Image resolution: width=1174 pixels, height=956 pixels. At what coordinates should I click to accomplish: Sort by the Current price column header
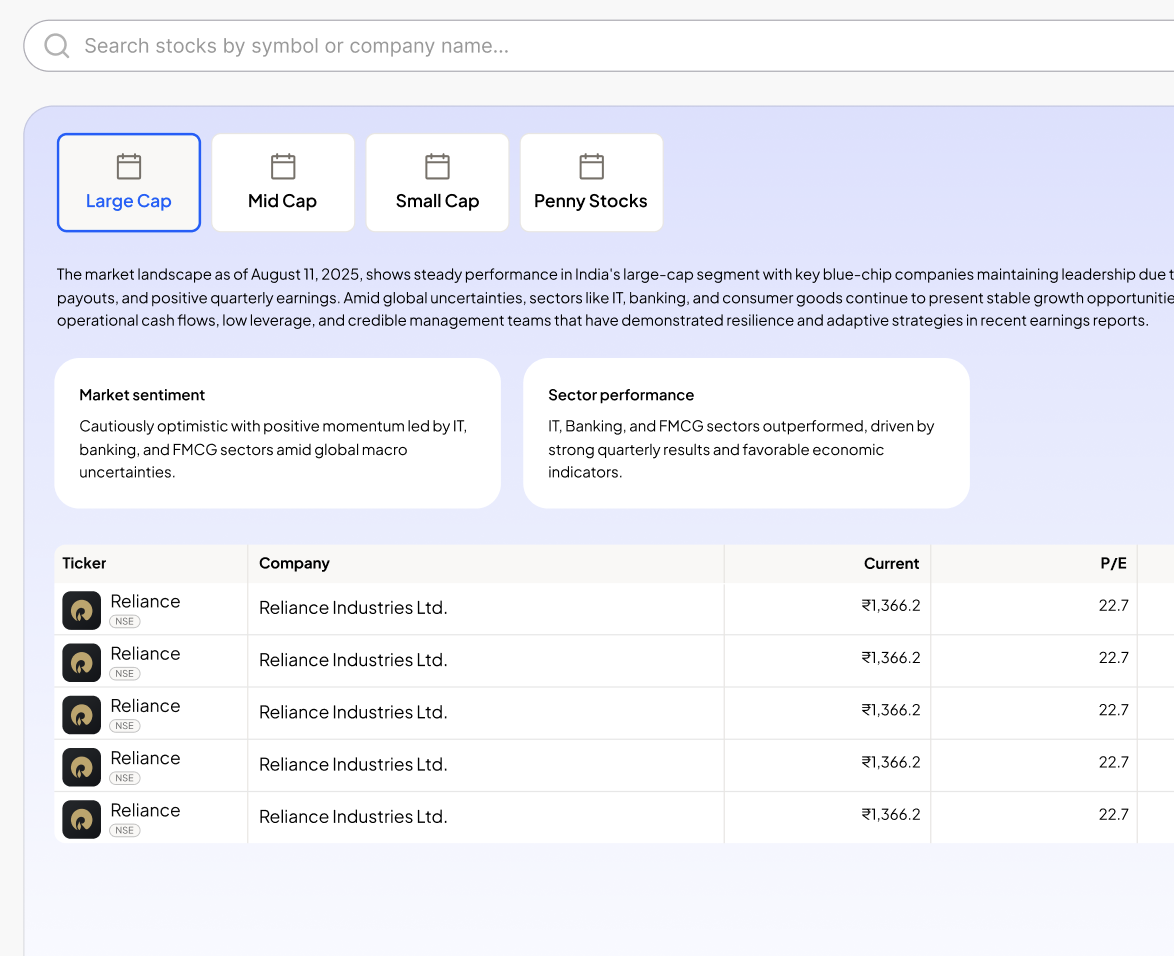[x=891, y=563]
